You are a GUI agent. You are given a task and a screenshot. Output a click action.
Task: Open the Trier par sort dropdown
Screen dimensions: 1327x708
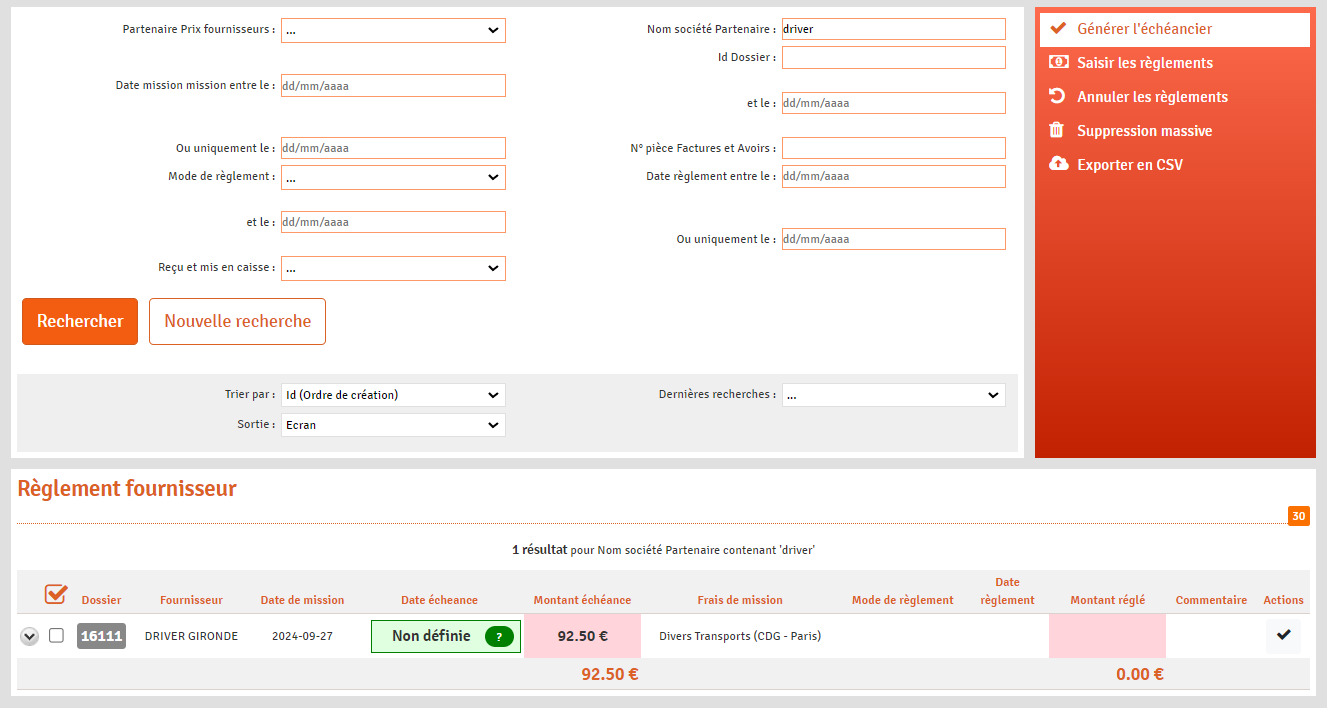tap(393, 395)
